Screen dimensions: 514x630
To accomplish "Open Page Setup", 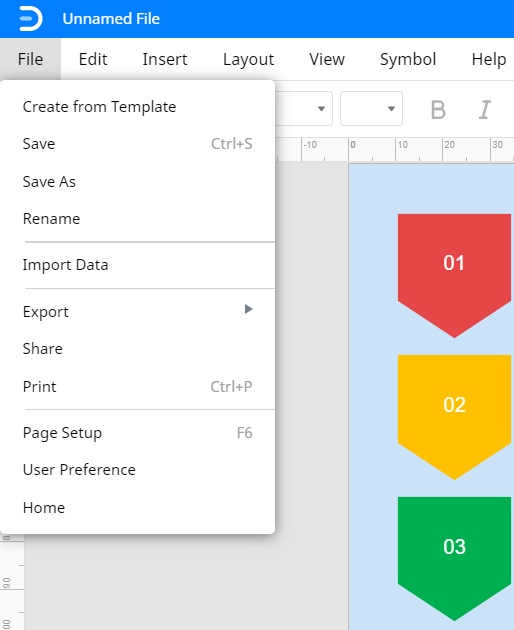I will pos(137,433).
